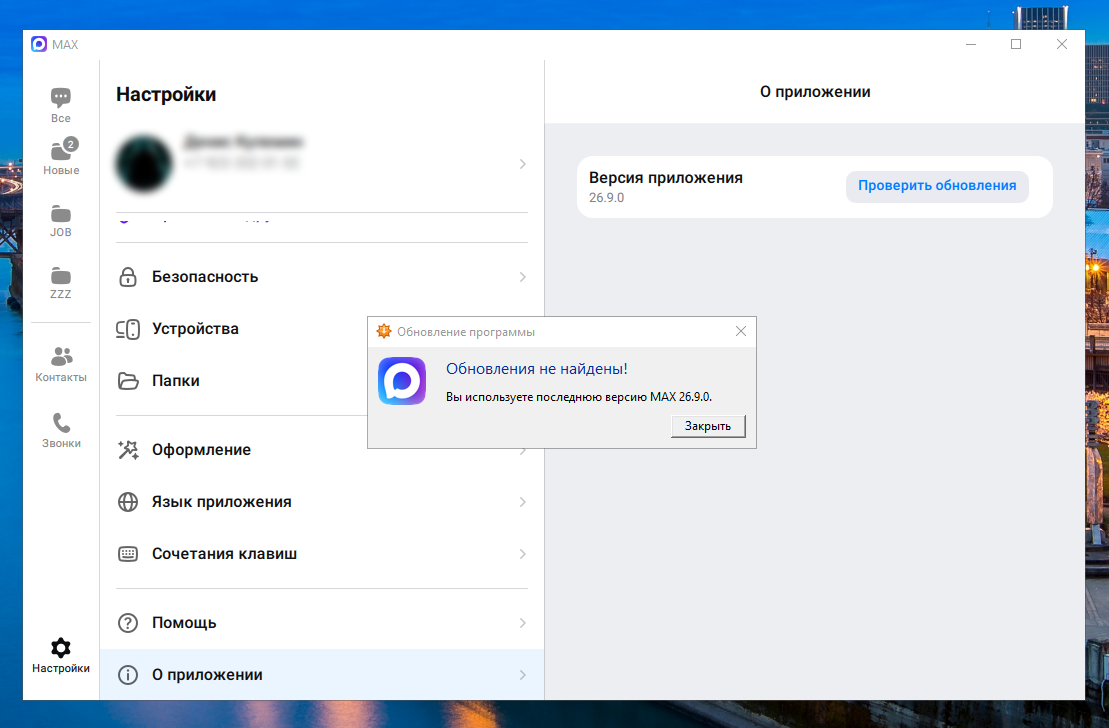Click the version number 26.9.0

[606, 198]
